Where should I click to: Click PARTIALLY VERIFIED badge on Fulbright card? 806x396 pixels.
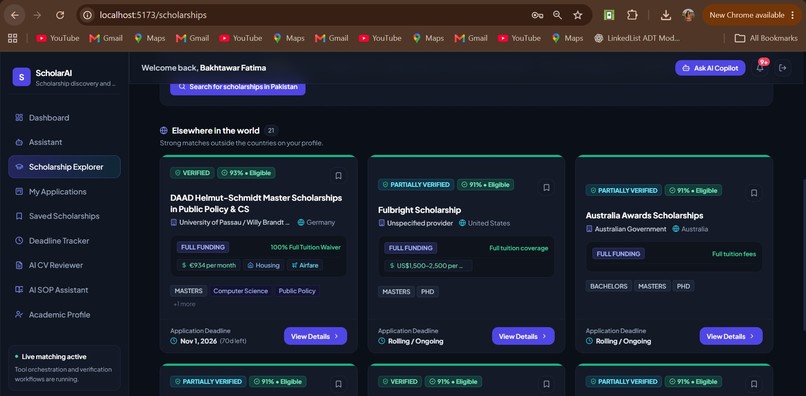[x=416, y=185]
